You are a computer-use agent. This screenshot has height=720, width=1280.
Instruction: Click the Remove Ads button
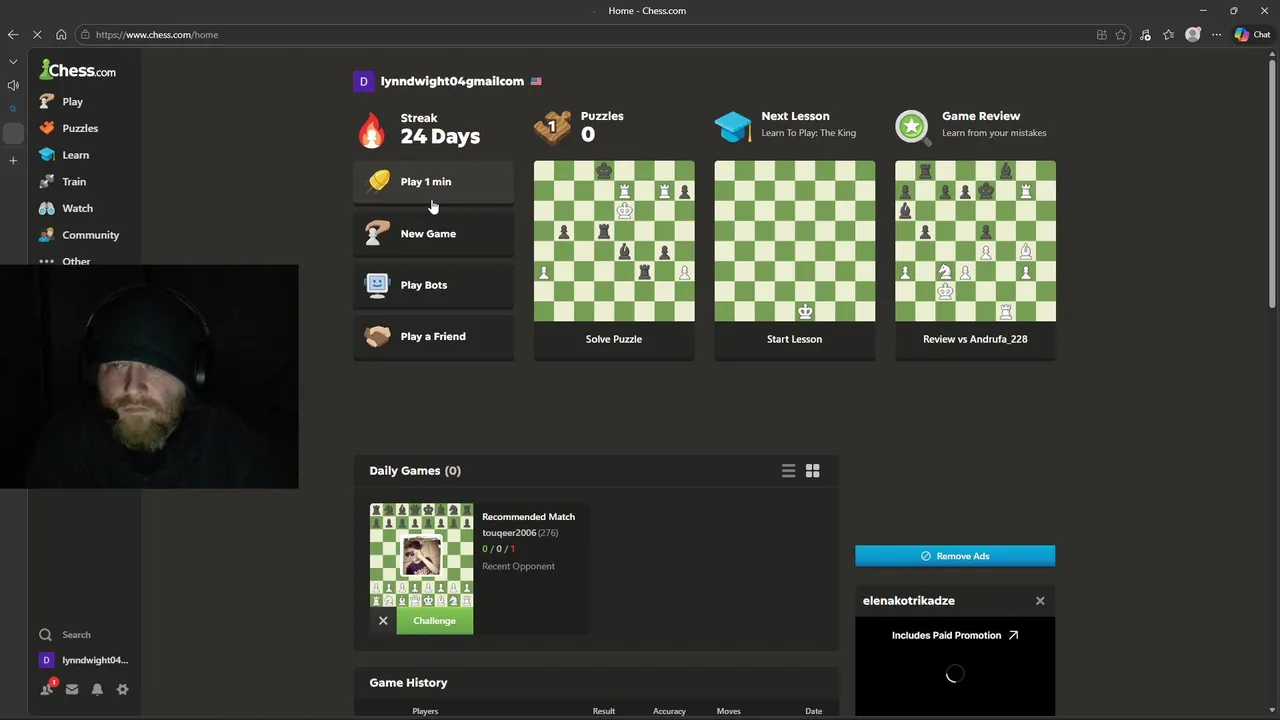(955, 556)
